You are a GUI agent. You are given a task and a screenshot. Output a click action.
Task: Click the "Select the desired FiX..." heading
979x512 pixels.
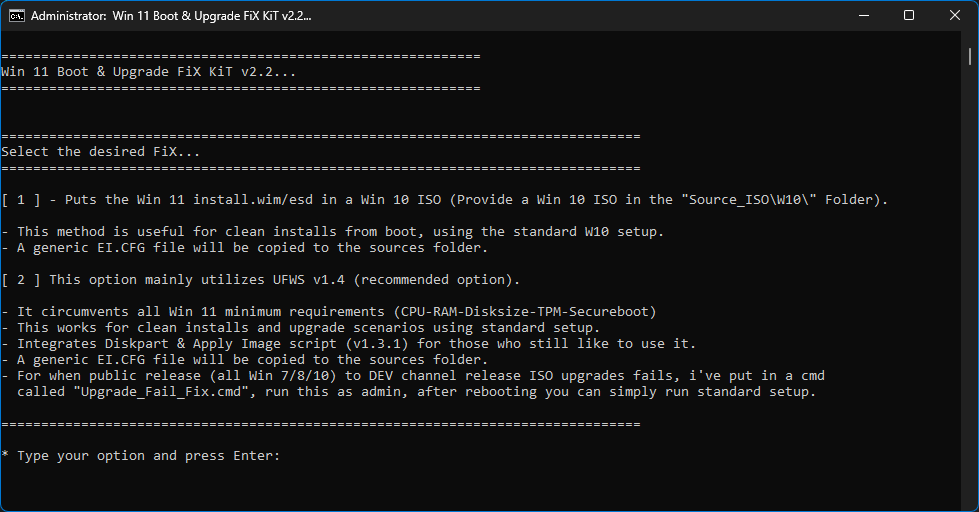100,152
